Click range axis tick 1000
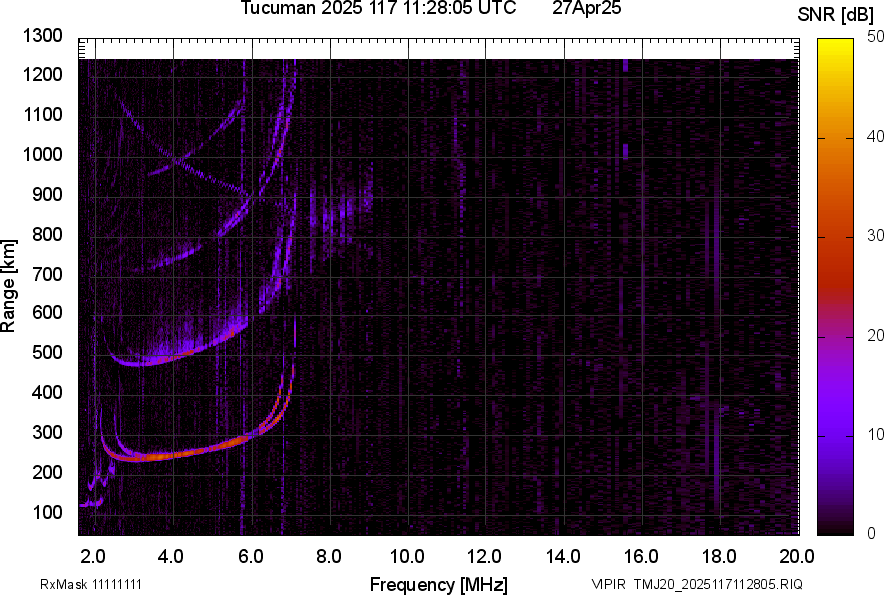Screen dimensions: 884x595 43,154
